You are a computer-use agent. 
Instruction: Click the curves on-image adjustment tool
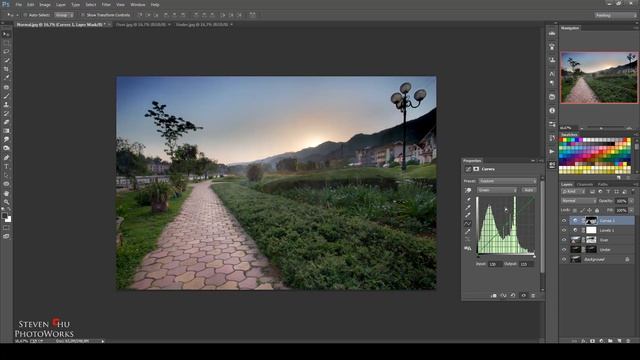468,190
